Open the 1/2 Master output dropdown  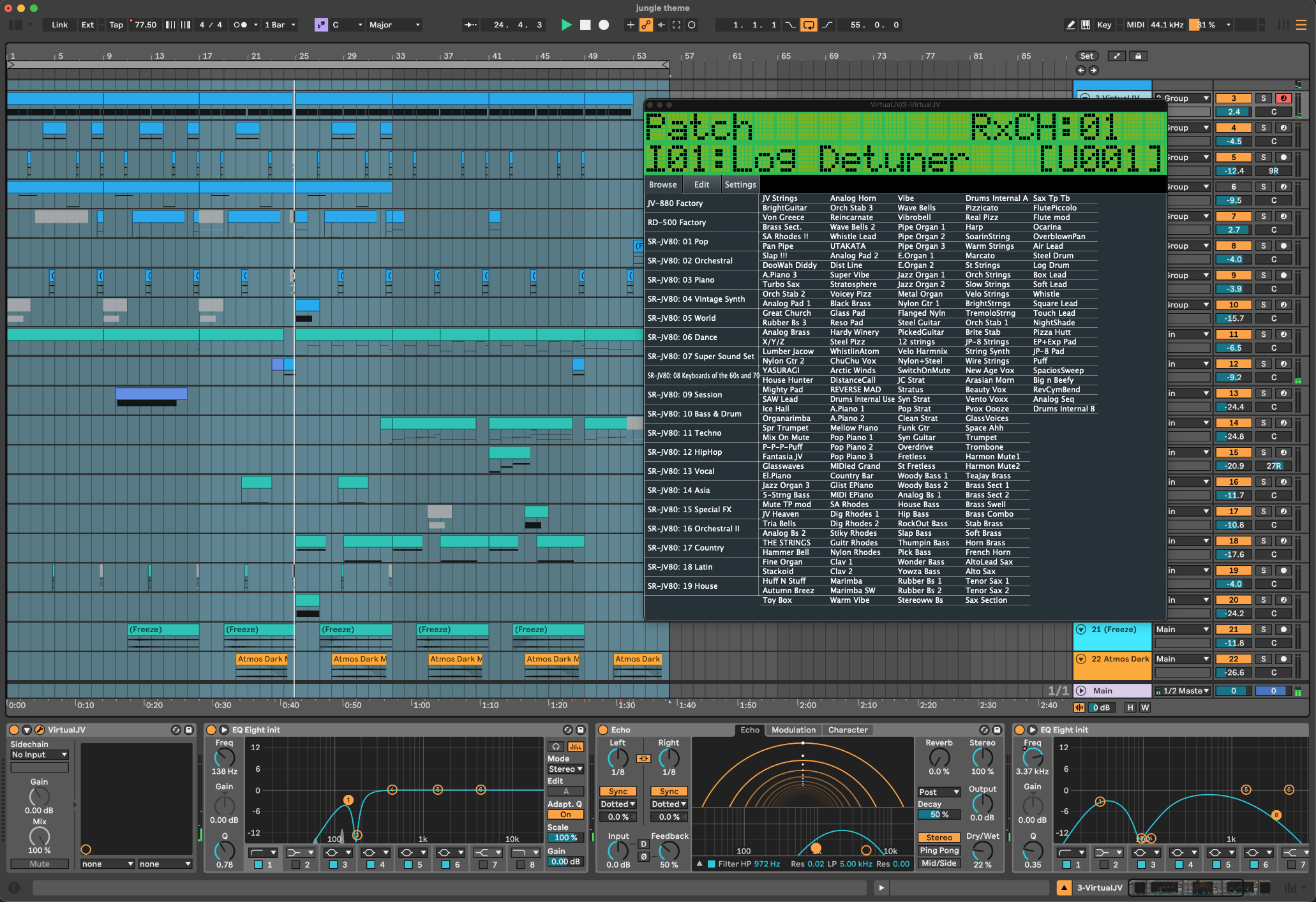pyautogui.click(x=1182, y=691)
